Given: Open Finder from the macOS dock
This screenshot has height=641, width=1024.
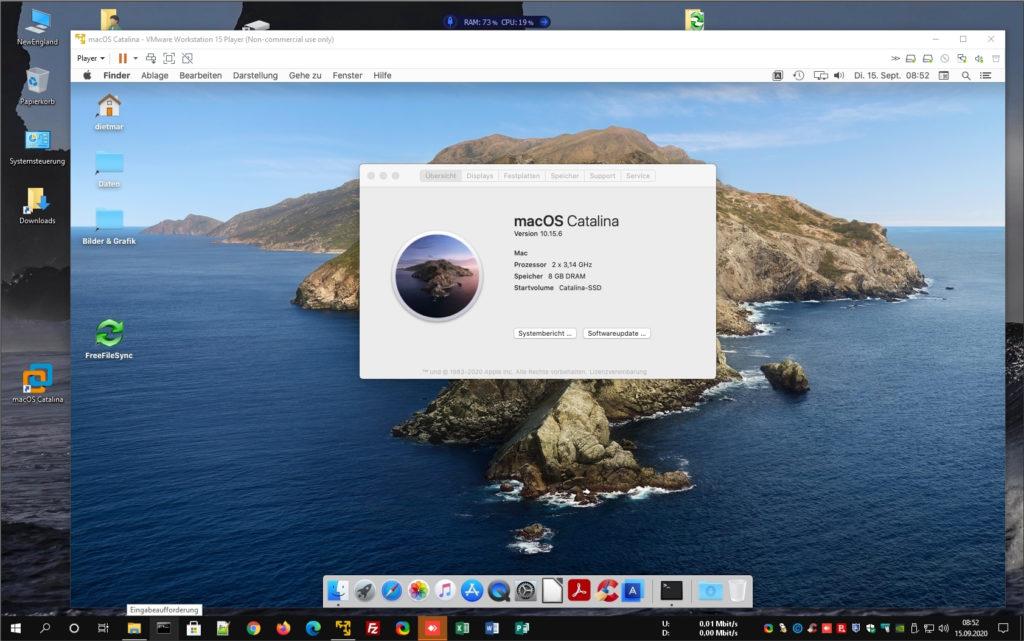Looking at the screenshot, I should tap(338, 591).
